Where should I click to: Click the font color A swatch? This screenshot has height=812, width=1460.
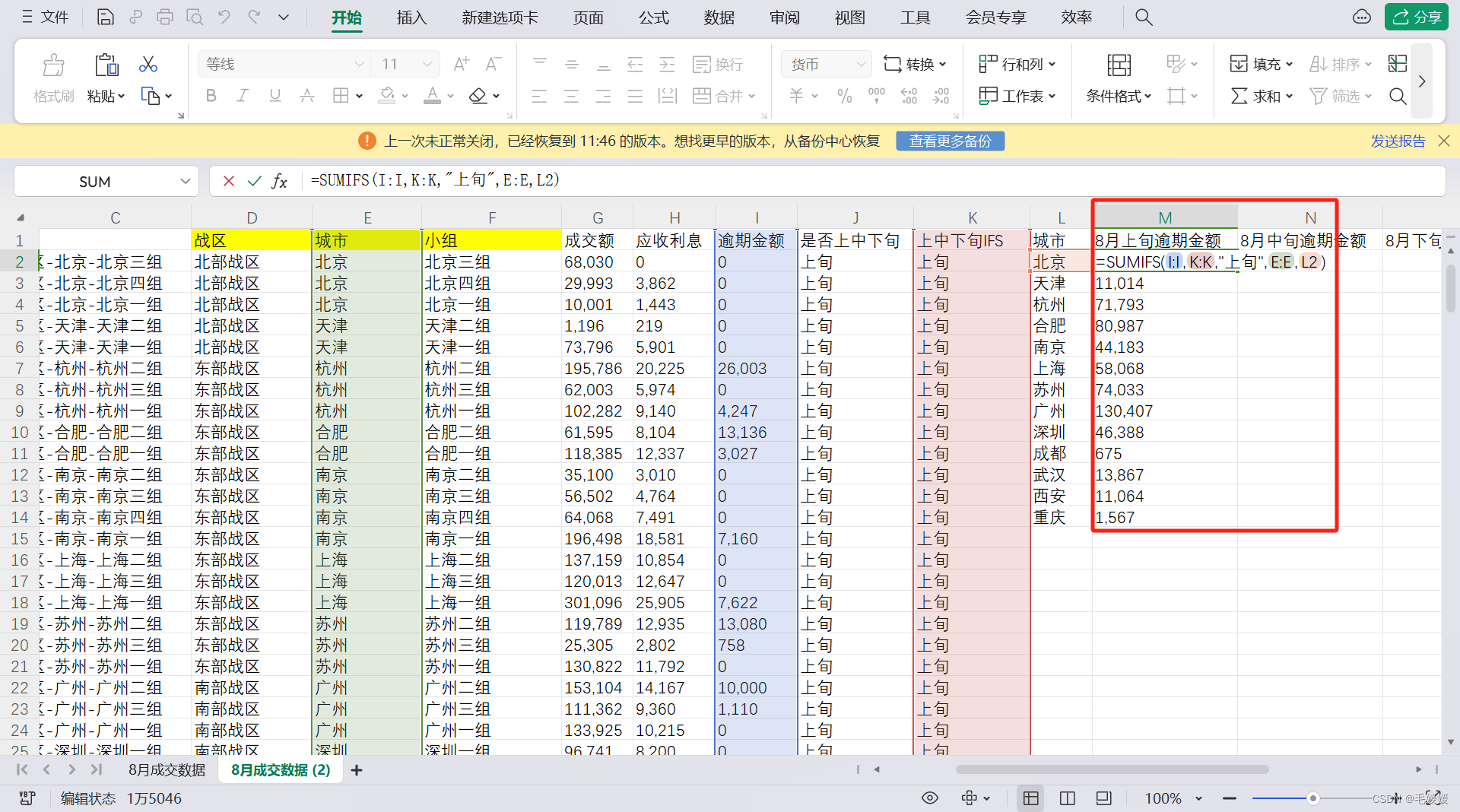click(x=432, y=96)
